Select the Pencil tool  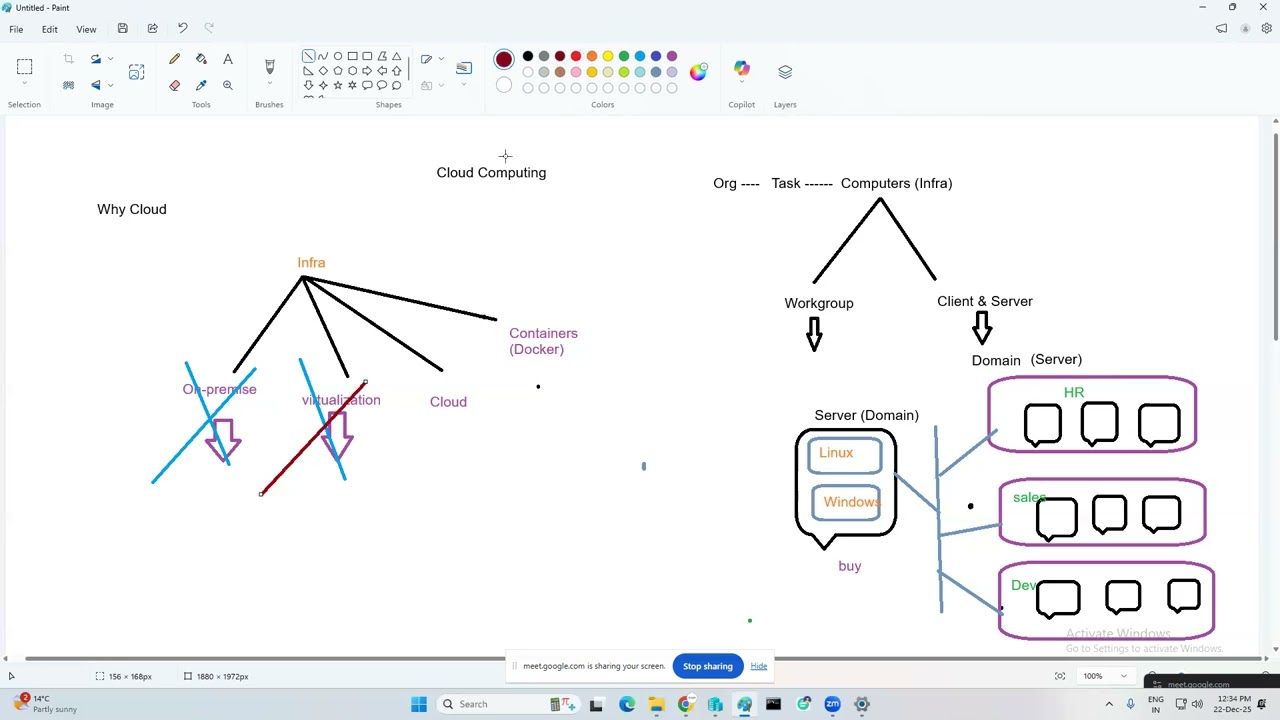coord(175,59)
